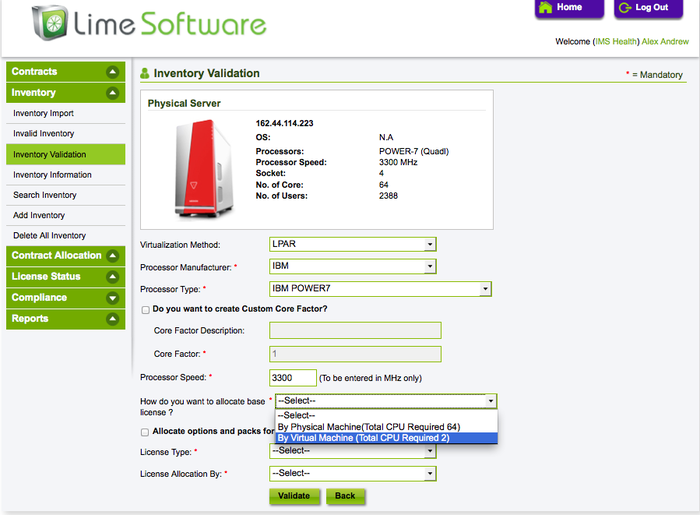
Task: Click the Home button house icon
Action: point(546,8)
